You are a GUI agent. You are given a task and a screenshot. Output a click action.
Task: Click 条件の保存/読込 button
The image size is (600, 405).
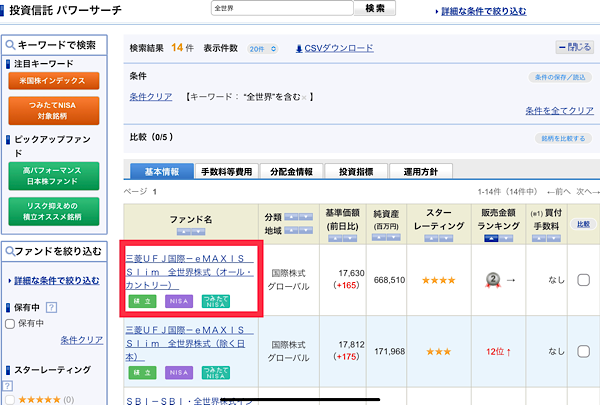click(x=560, y=77)
